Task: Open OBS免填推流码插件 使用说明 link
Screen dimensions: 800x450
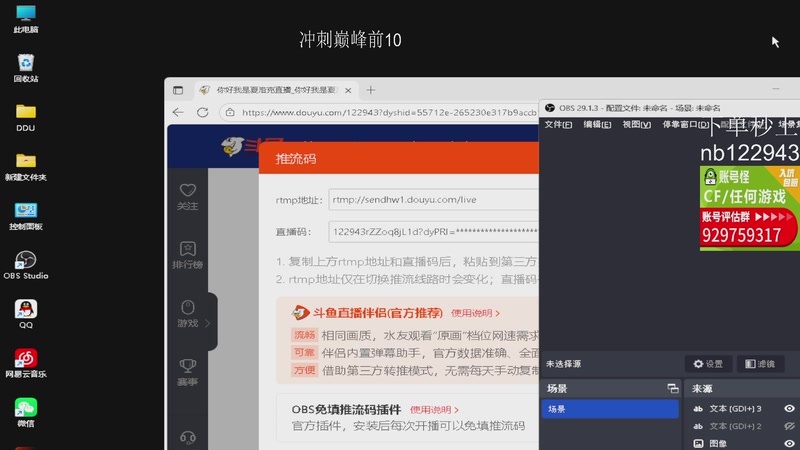Action: (x=435, y=410)
